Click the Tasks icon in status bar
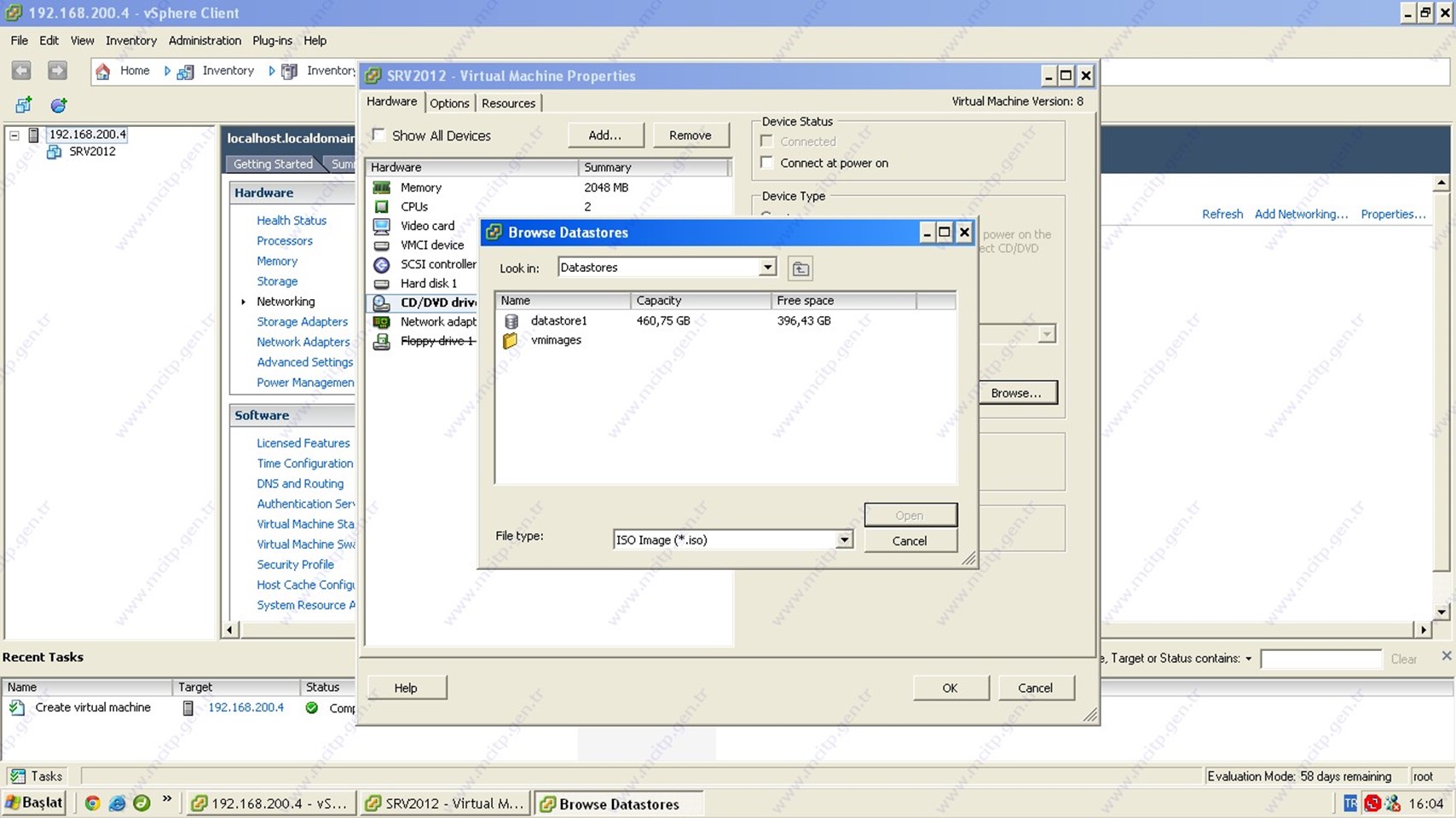This screenshot has width=1456, height=818. click(x=18, y=776)
